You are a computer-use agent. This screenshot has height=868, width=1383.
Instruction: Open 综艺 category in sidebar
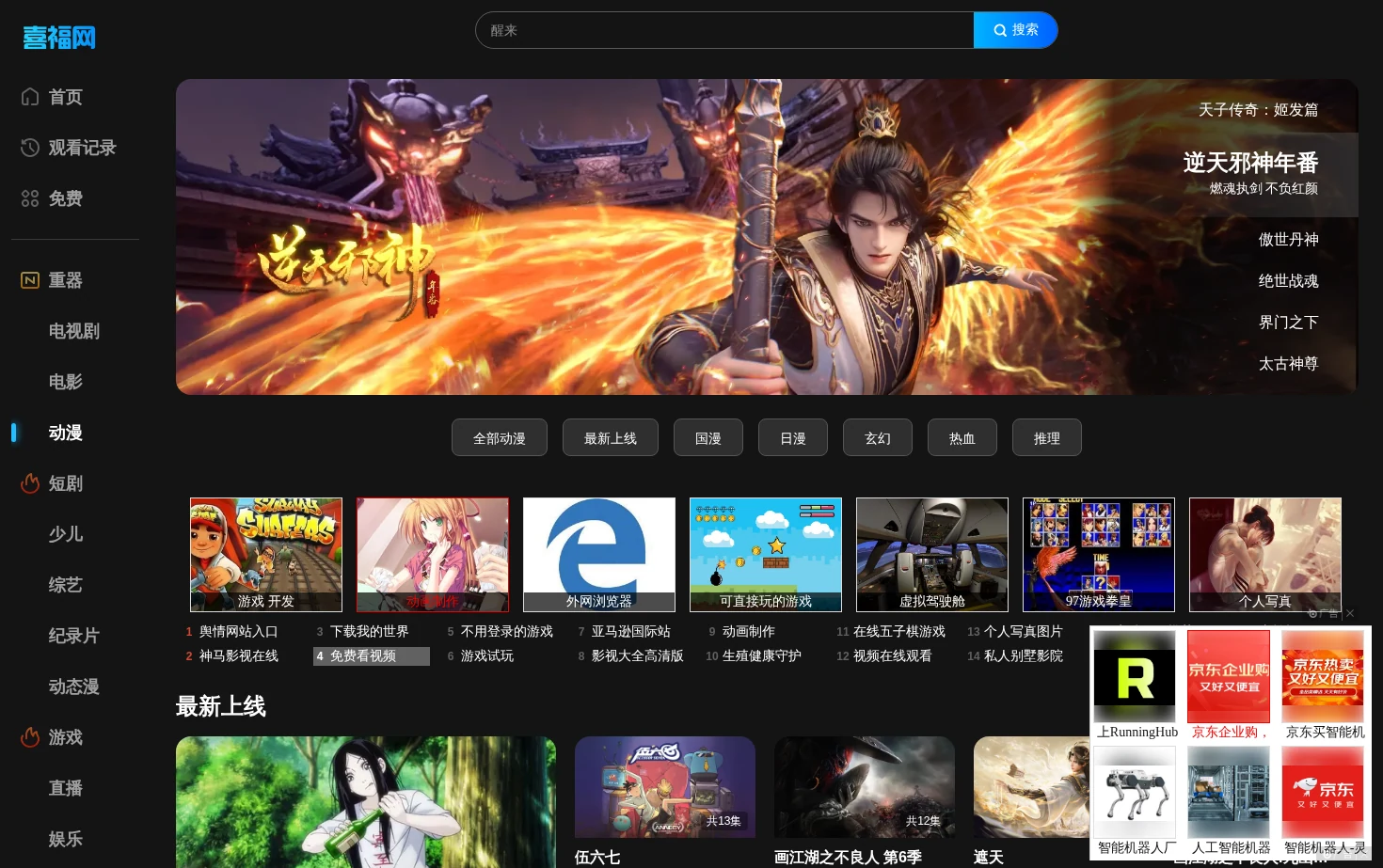click(66, 585)
